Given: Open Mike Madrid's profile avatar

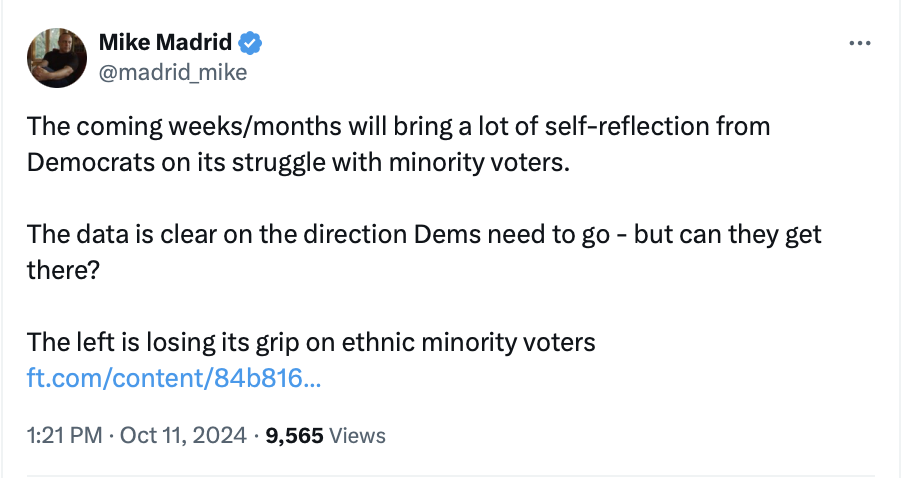Looking at the screenshot, I should coord(56,57).
